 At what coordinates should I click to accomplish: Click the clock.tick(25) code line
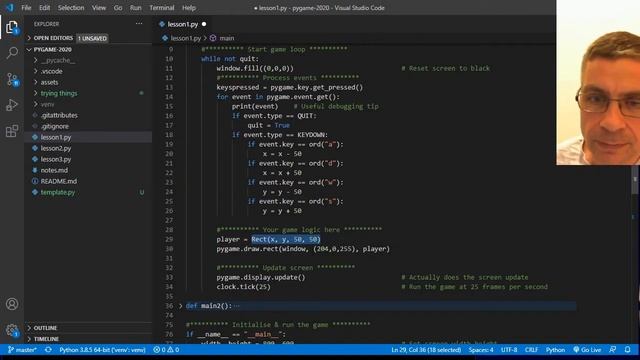point(243,287)
